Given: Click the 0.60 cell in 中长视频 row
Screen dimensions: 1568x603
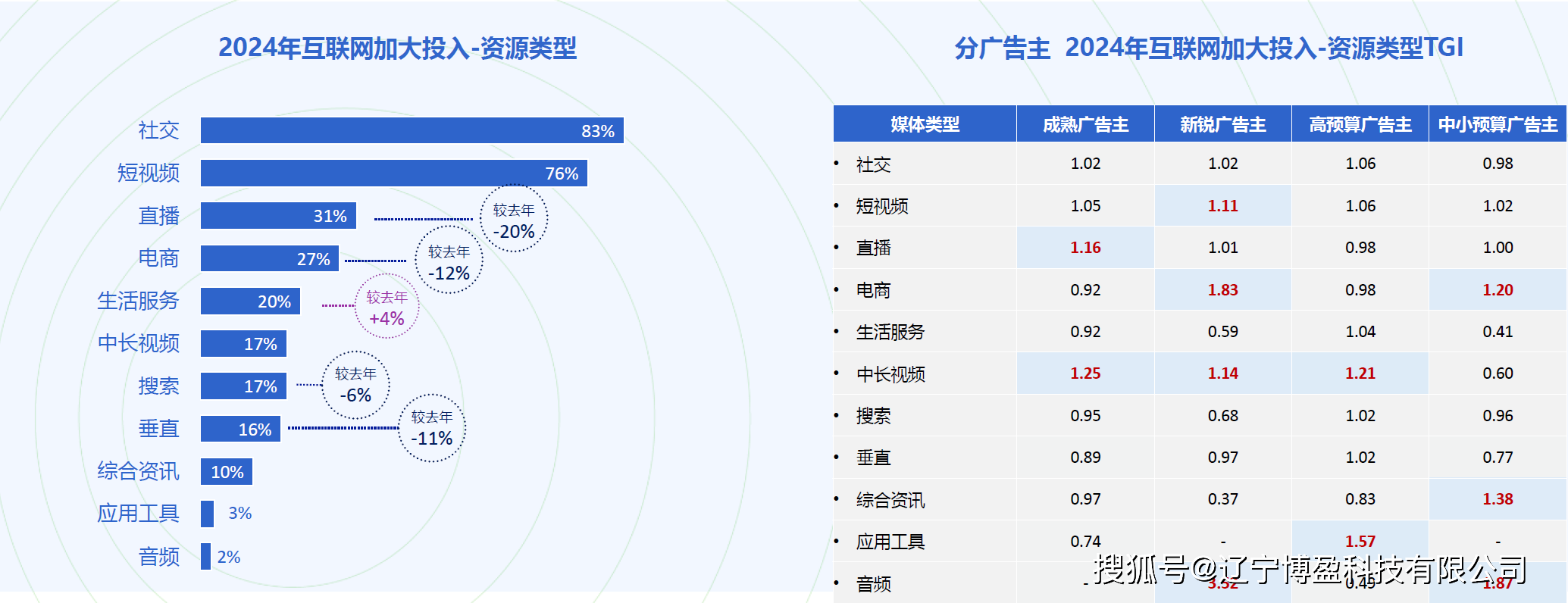Looking at the screenshot, I should (x=1498, y=373).
